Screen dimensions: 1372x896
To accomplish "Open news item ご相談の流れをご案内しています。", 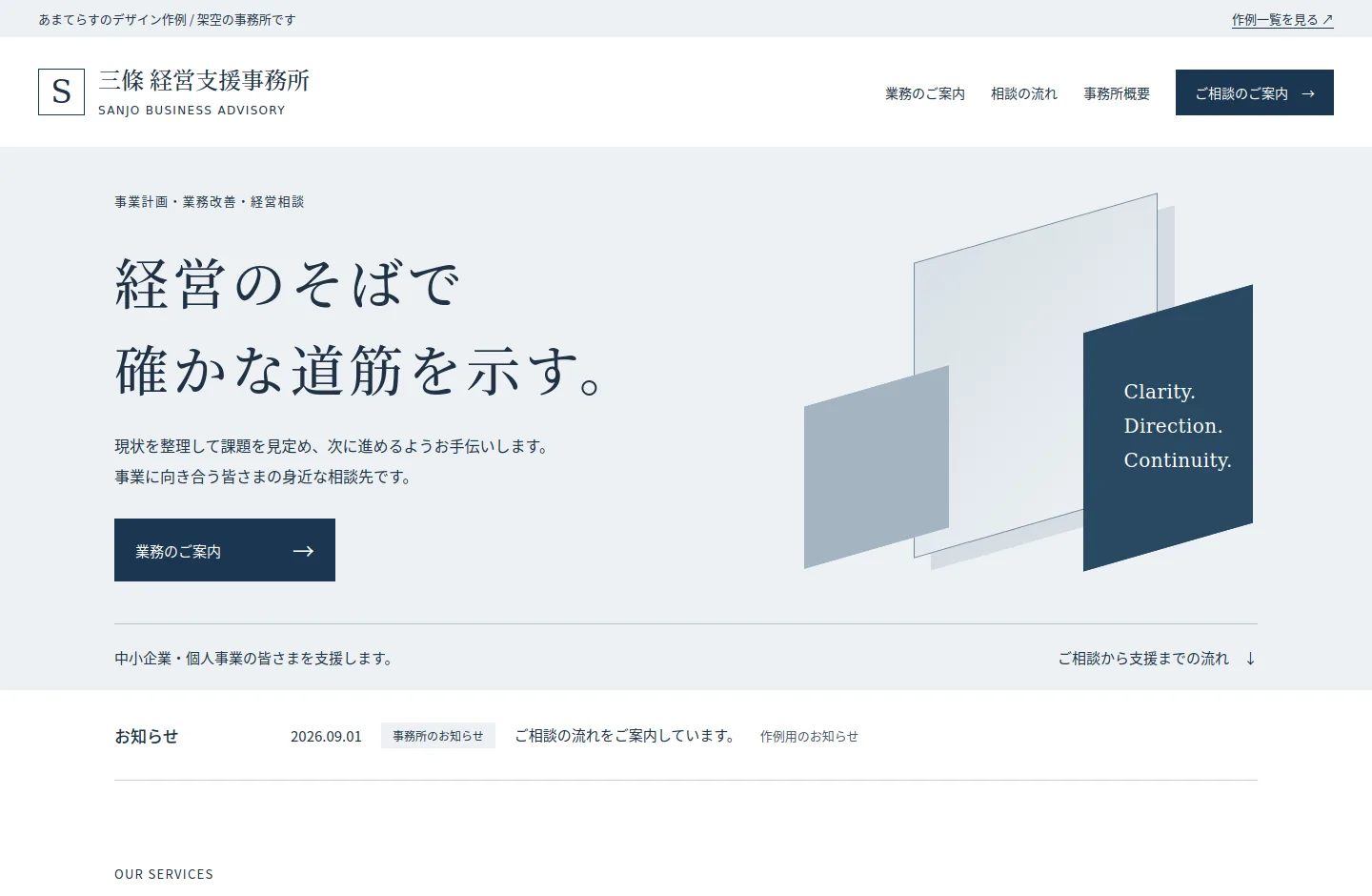I will (625, 736).
